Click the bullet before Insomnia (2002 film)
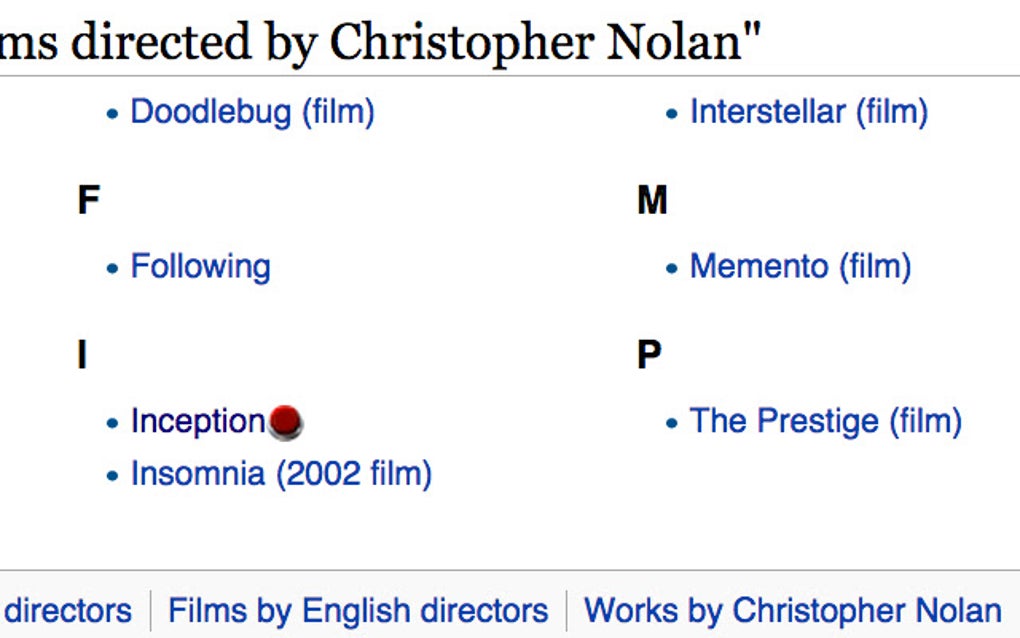The width and height of the screenshot is (1020, 638). 113,475
